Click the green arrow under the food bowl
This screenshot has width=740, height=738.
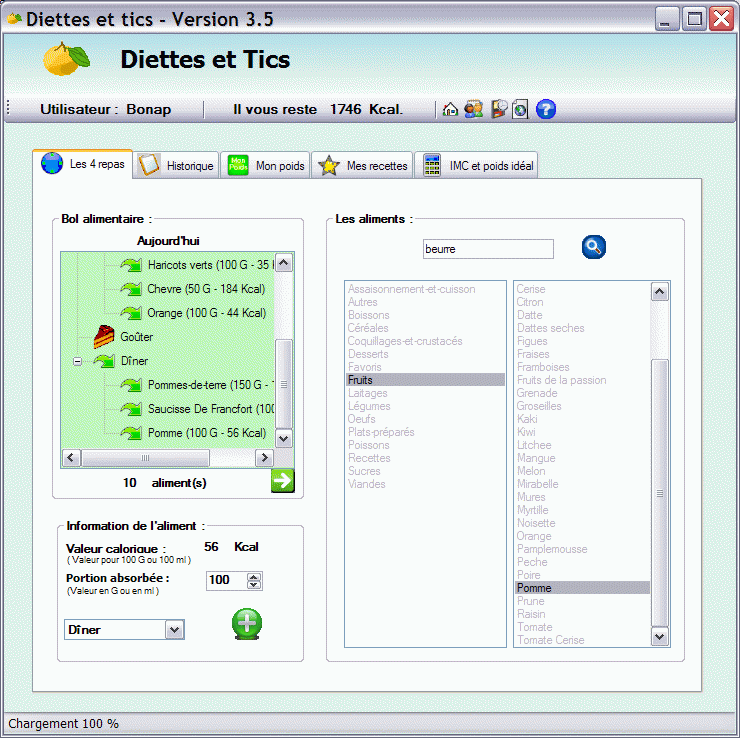pyautogui.click(x=282, y=481)
